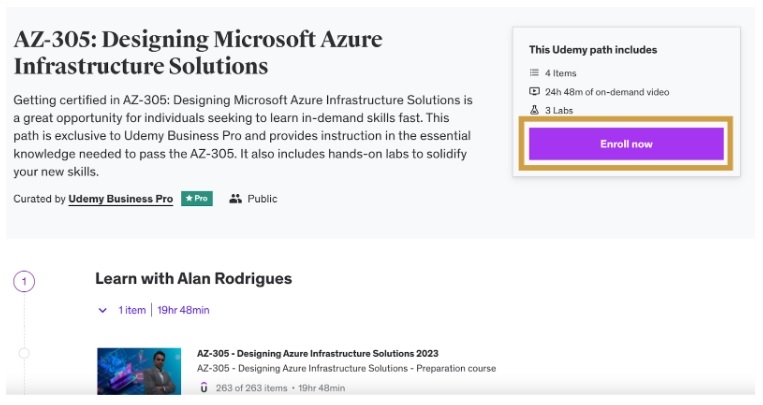Click the empty circle marker beside the course

(x=24, y=353)
